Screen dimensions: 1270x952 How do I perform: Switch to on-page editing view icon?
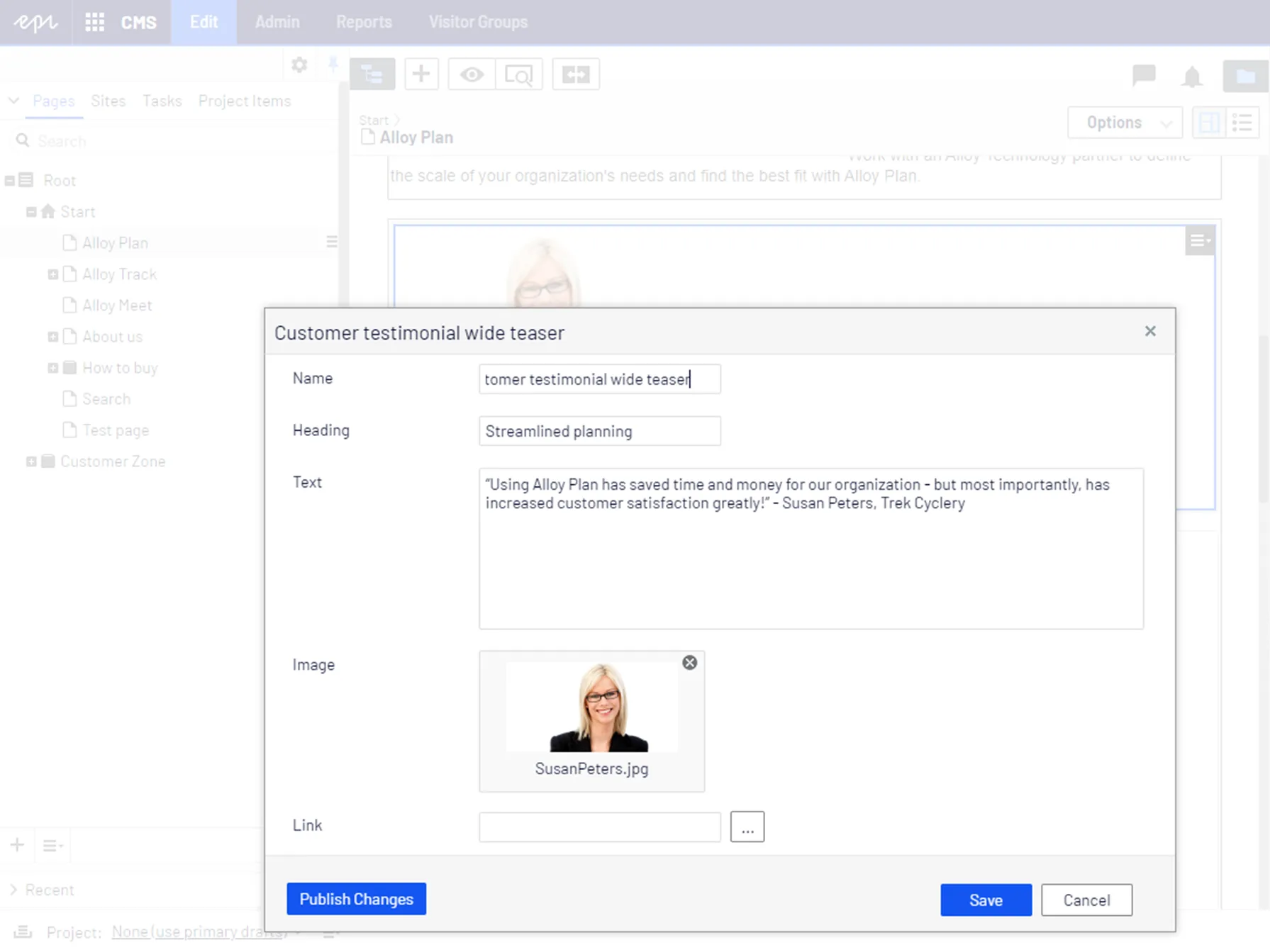(1208, 123)
